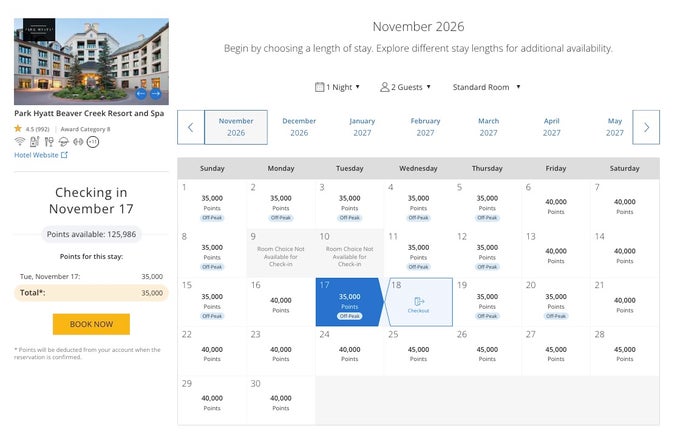Advance months with right chevron arrow

click(646, 127)
